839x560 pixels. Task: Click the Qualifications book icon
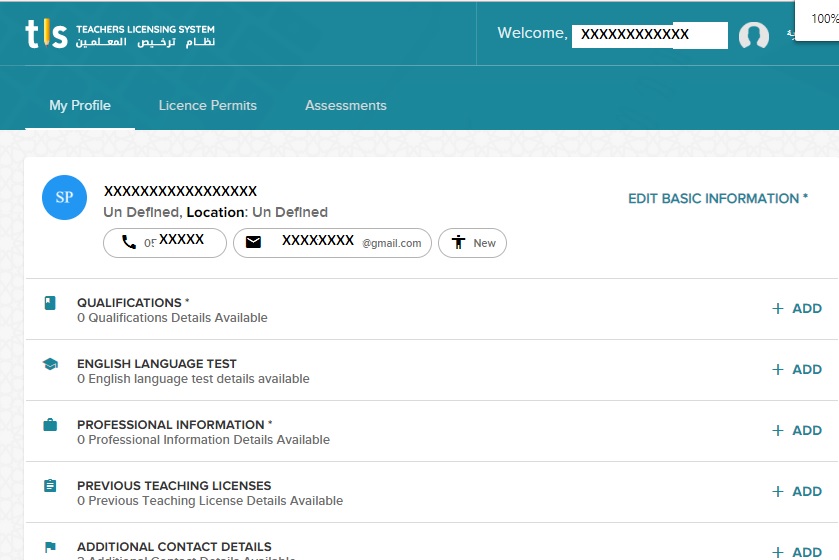click(50, 303)
